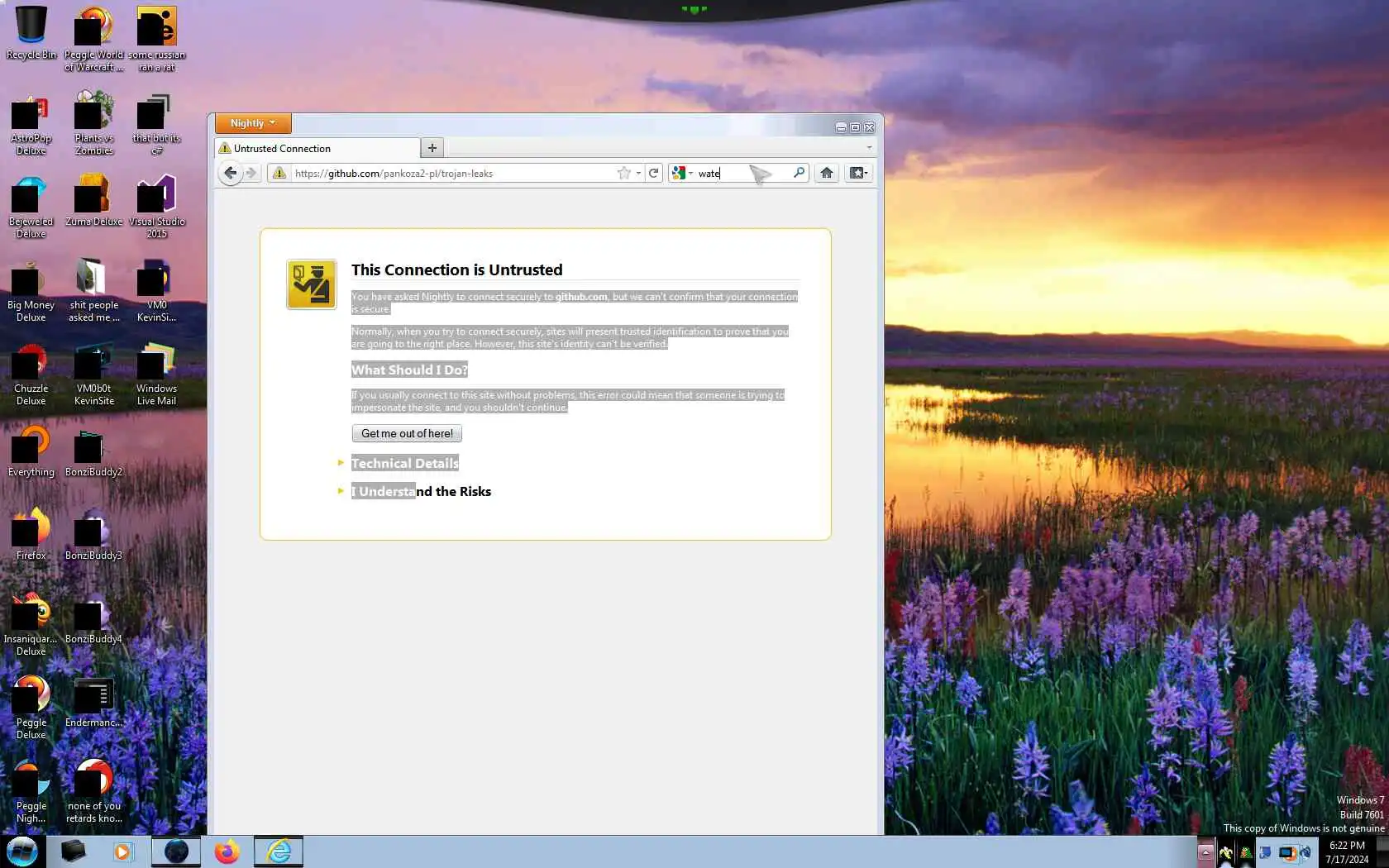Open the Nightly application menu
Viewport: 1389px width, 868px height.
(253, 123)
